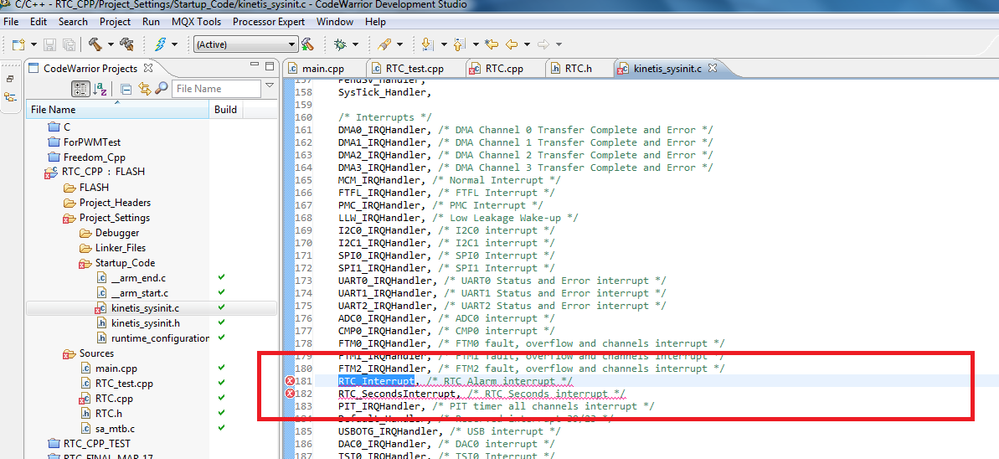
Task: Close the kinetis_sysinit.c editor tab
Action: click(713, 68)
